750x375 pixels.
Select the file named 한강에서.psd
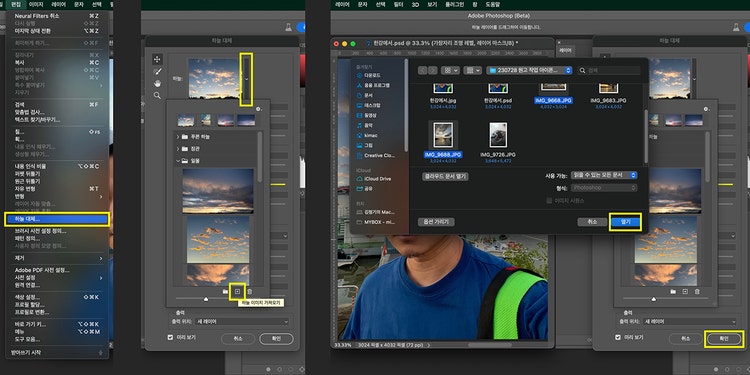[x=498, y=101]
